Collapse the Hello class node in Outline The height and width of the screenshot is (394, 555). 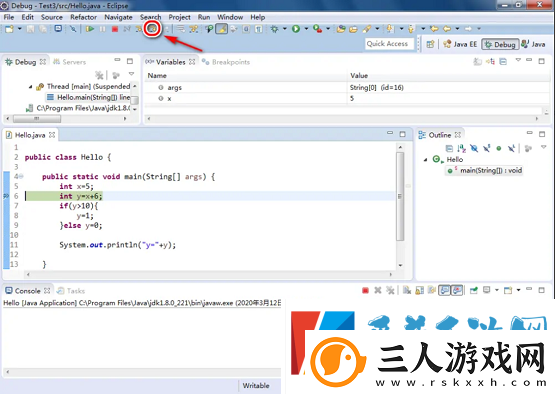pyautogui.click(x=426, y=160)
